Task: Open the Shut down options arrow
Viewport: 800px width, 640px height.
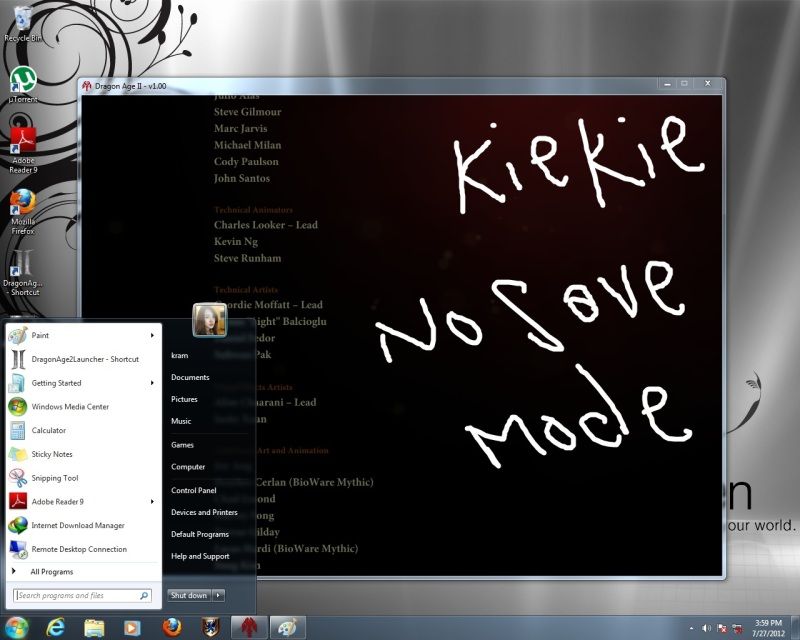Action: (219, 595)
